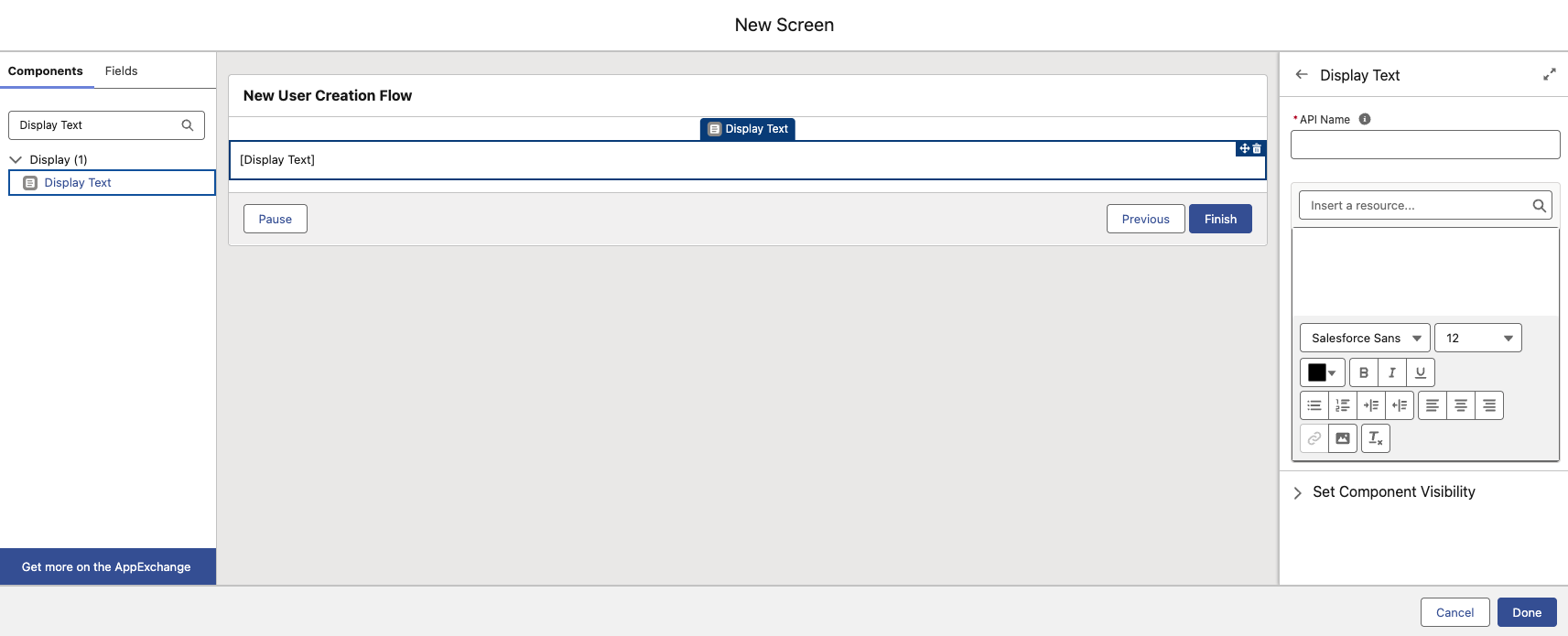Click the remove formatting icon
This screenshot has height=636, width=1568.
click(1375, 438)
